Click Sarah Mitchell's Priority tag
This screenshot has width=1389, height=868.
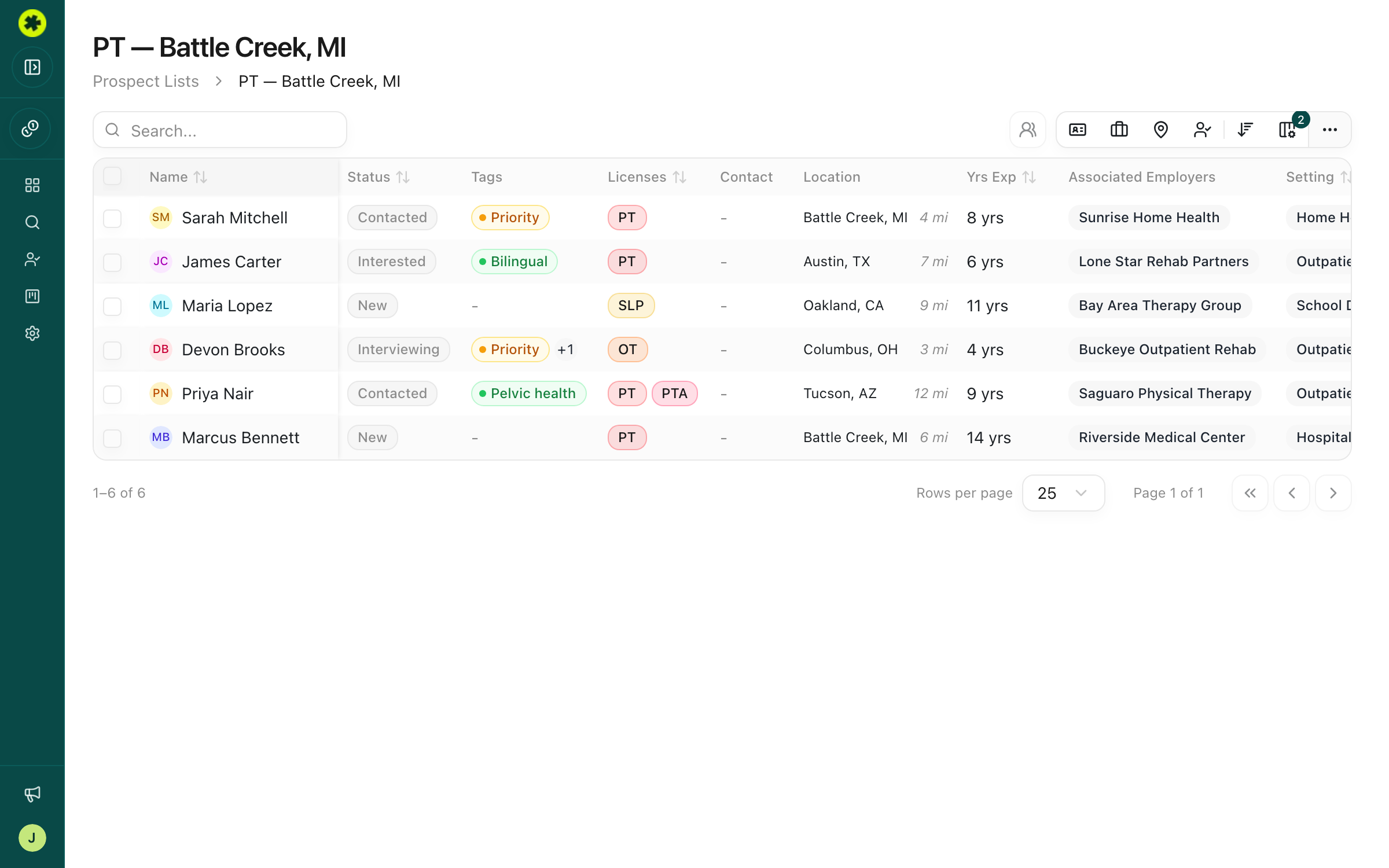[x=510, y=218]
